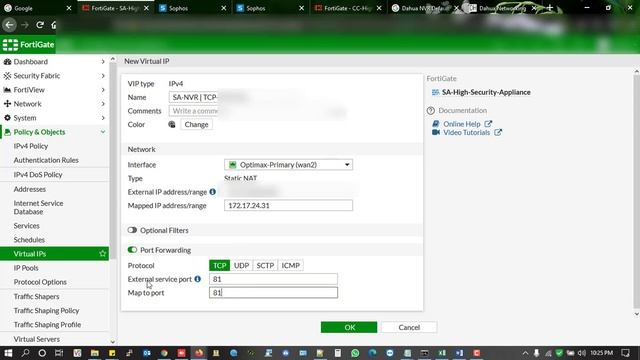Click OK to save the Virtual IP
This screenshot has height=360, width=640.
(x=349, y=327)
